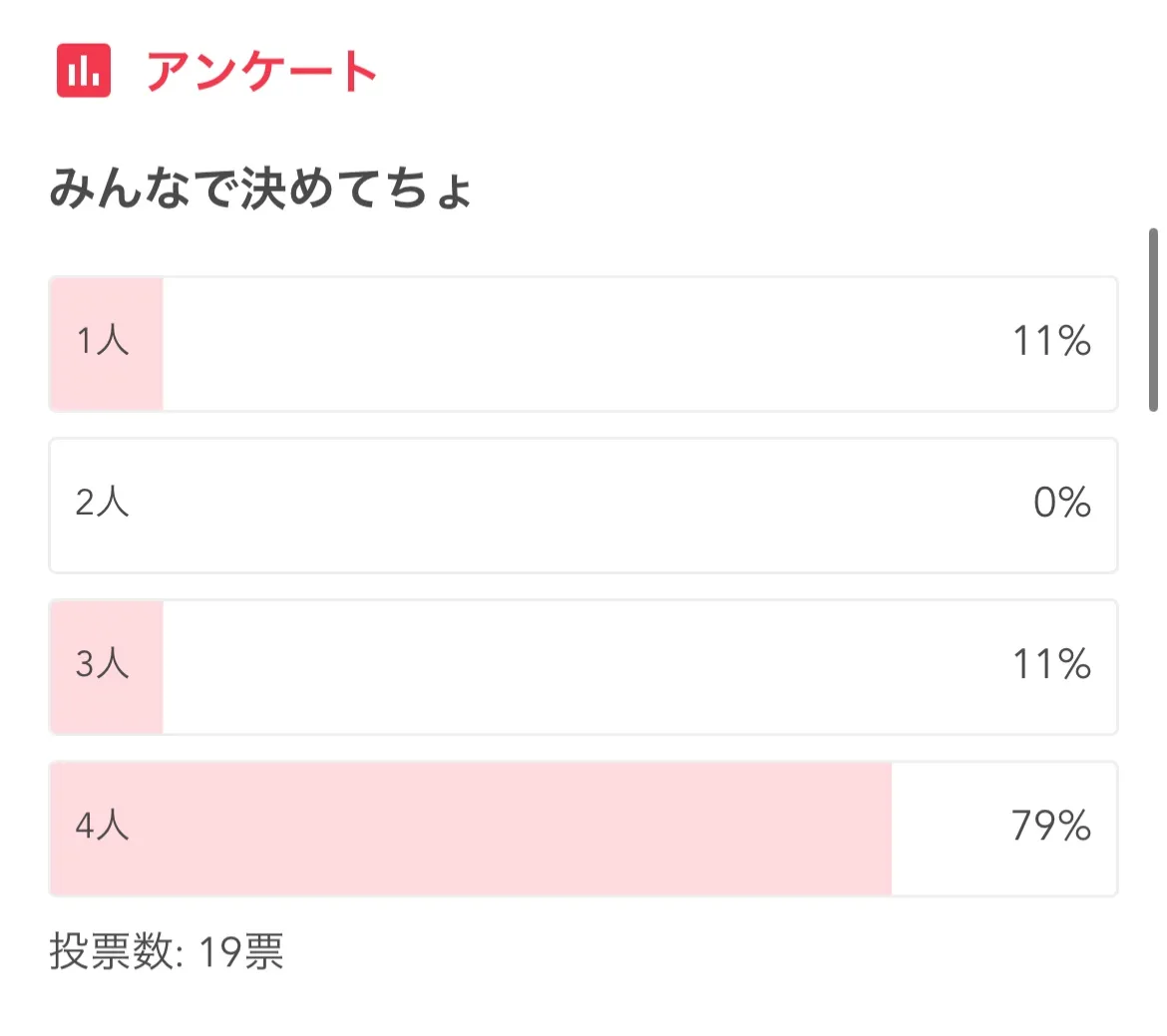Click the 11% result for 3人
Screen dimensions: 1167x1036
tap(1051, 665)
